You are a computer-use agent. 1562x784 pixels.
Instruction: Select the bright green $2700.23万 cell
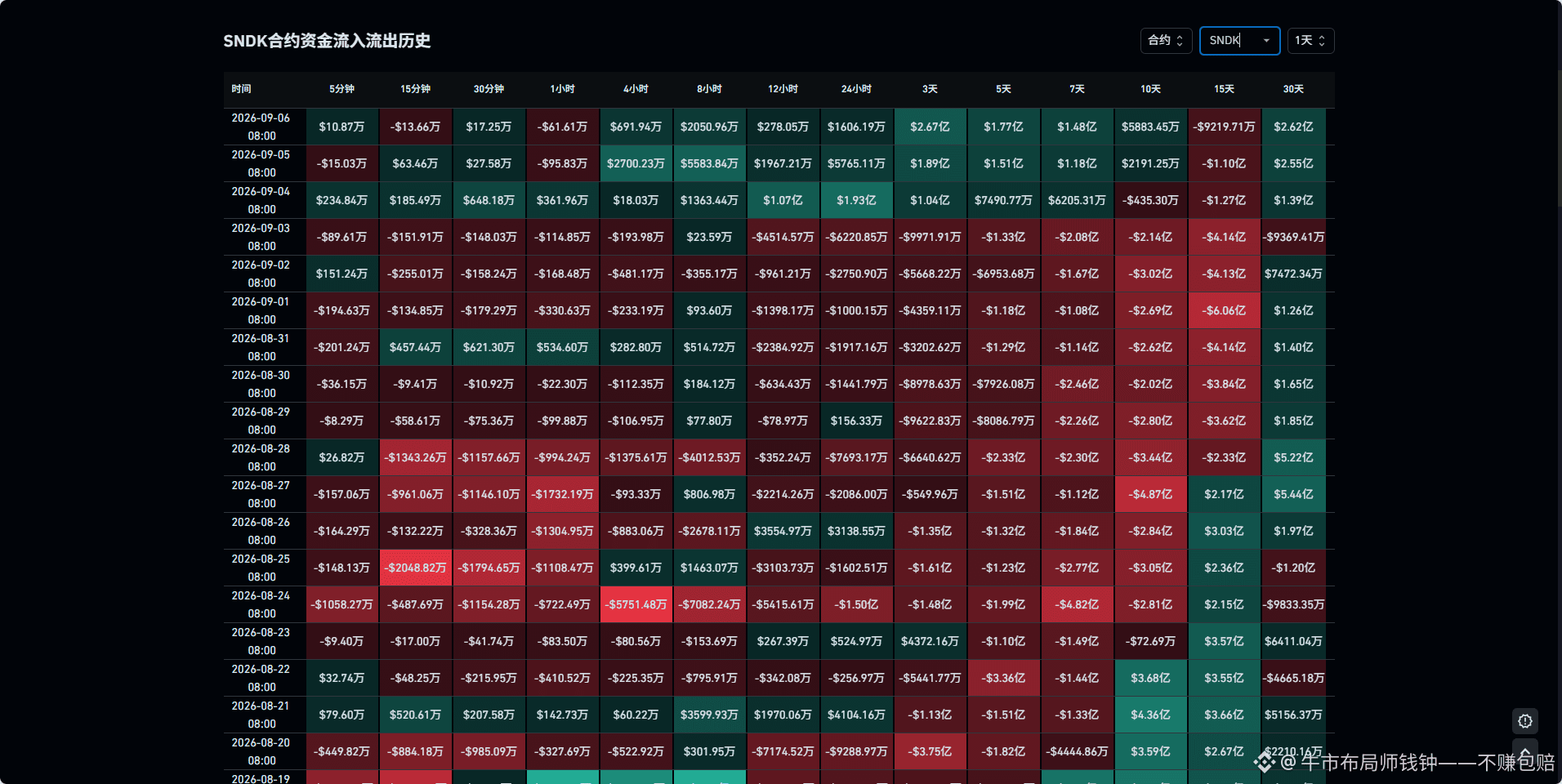[x=636, y=163]
